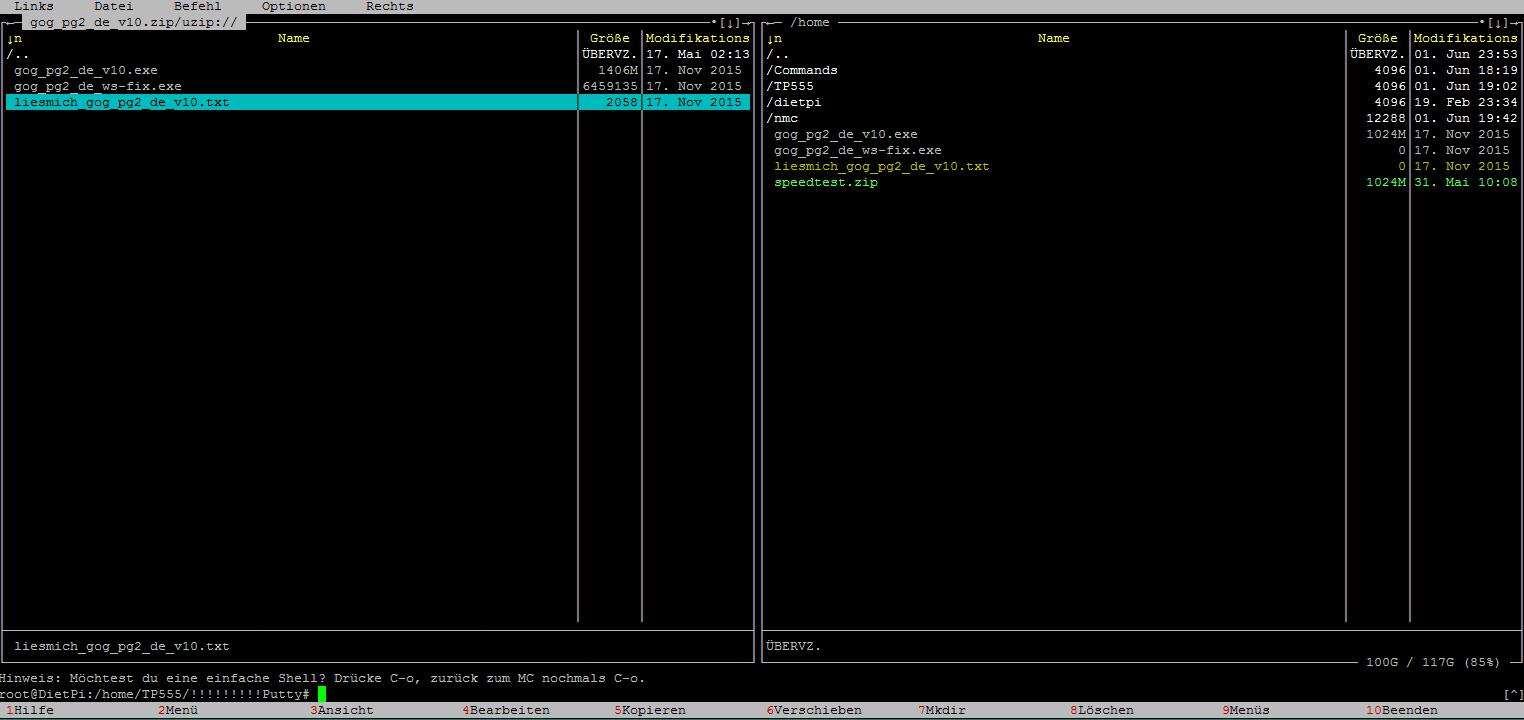1524x720 pixels.
Task: Sort left panel by Größe column
Action: pos(610,38)
